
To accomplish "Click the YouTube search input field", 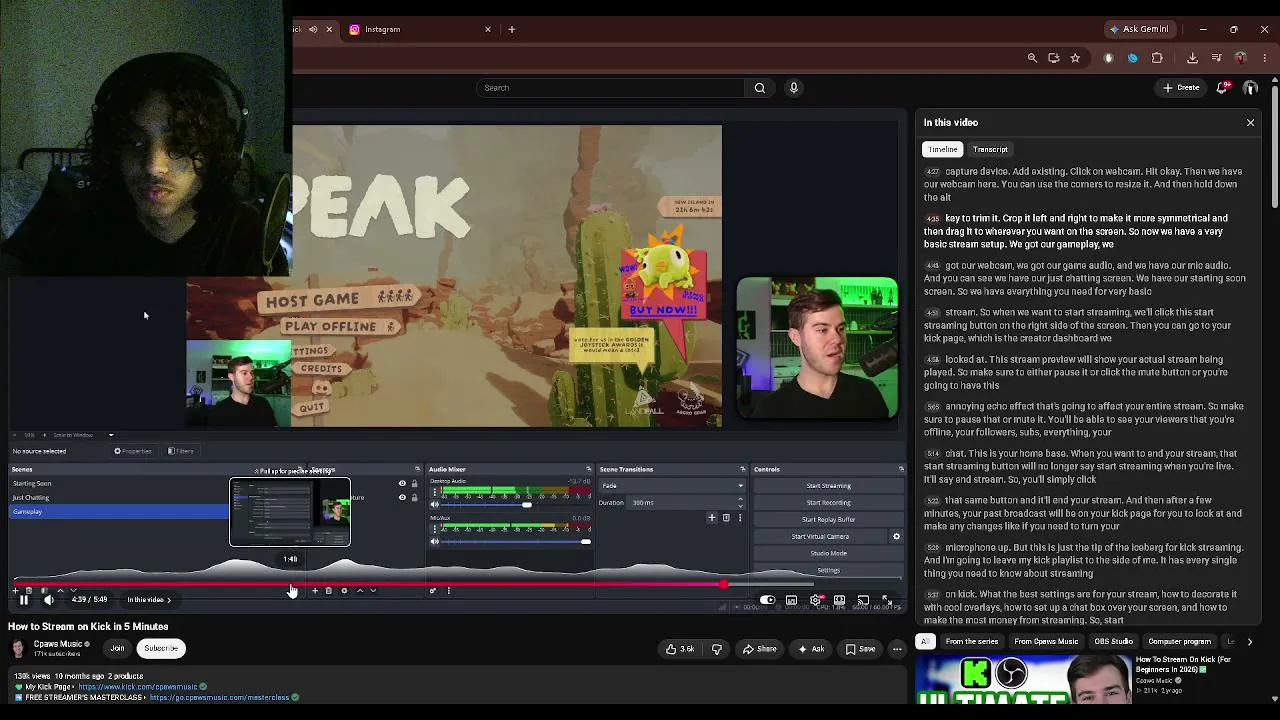I will pyautogui.click(x=611, y=88).
